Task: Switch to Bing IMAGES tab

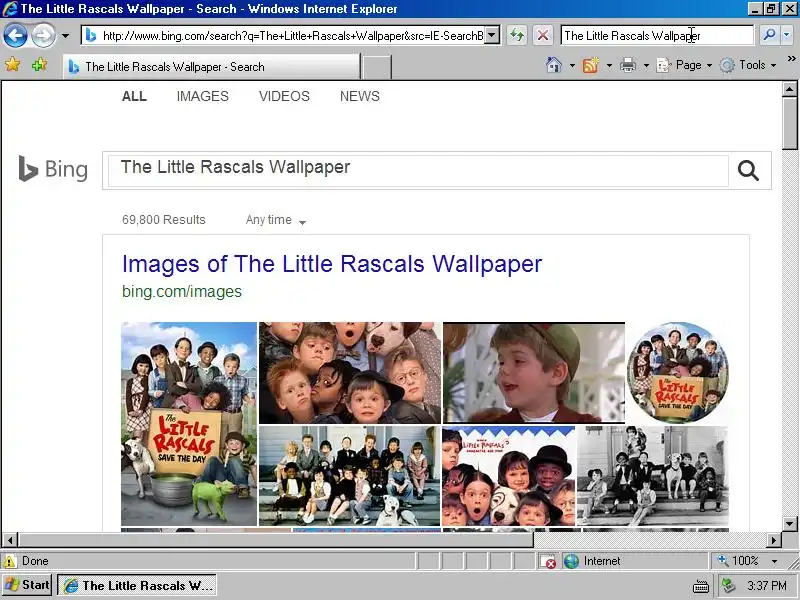Action: pos(203,96)
